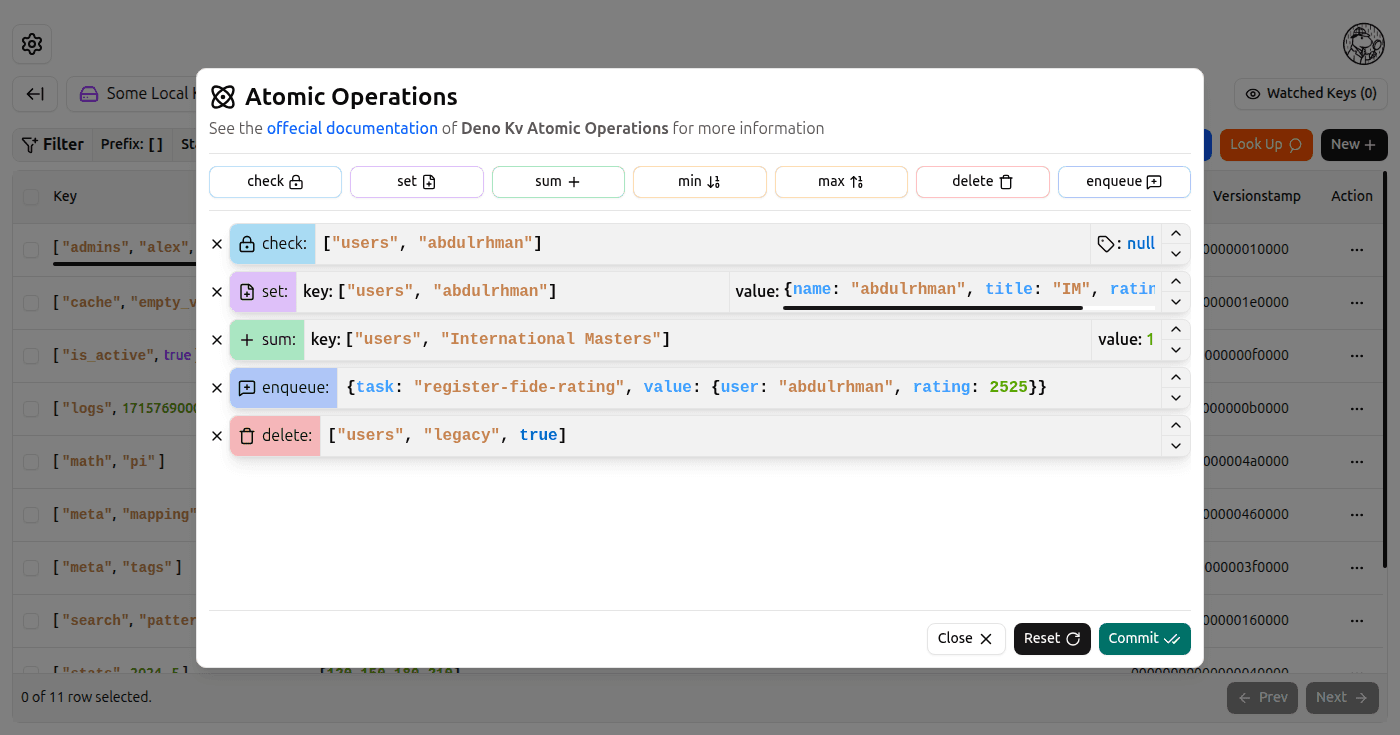The width and height of the screenshot is (1400, 735).
Task: Open the settings gear icon
Action: [32, 44]
